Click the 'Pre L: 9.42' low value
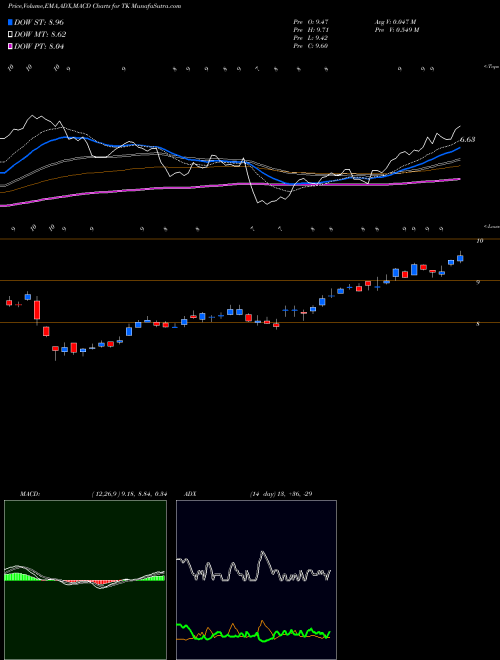The image size is (500, 660). [x=311, y=38]
